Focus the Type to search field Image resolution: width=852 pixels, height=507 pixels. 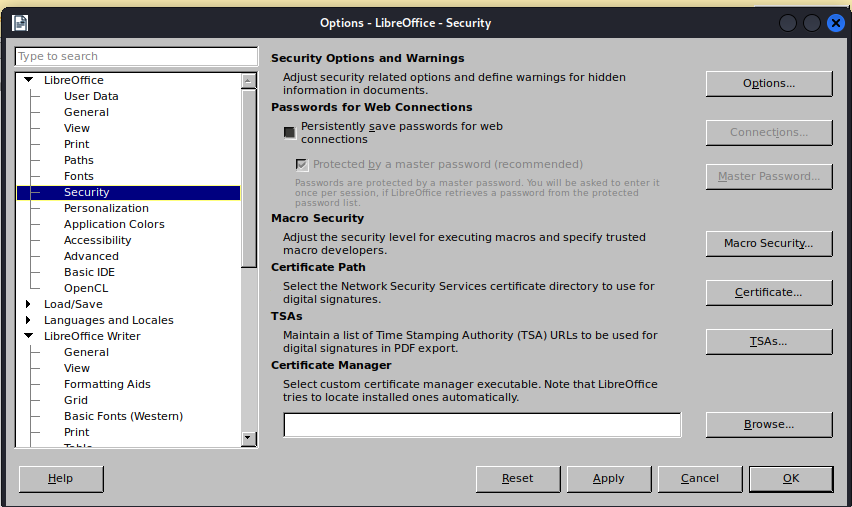136,56
